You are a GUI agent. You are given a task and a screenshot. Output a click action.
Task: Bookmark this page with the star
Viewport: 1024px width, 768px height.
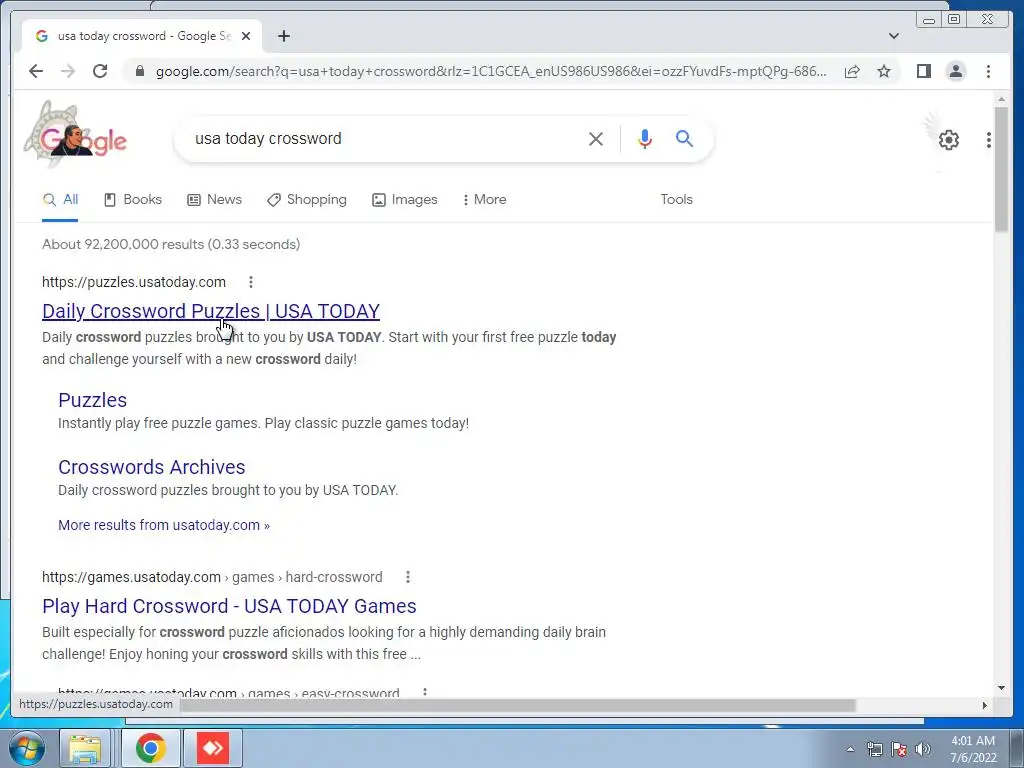tap(884, 71)
